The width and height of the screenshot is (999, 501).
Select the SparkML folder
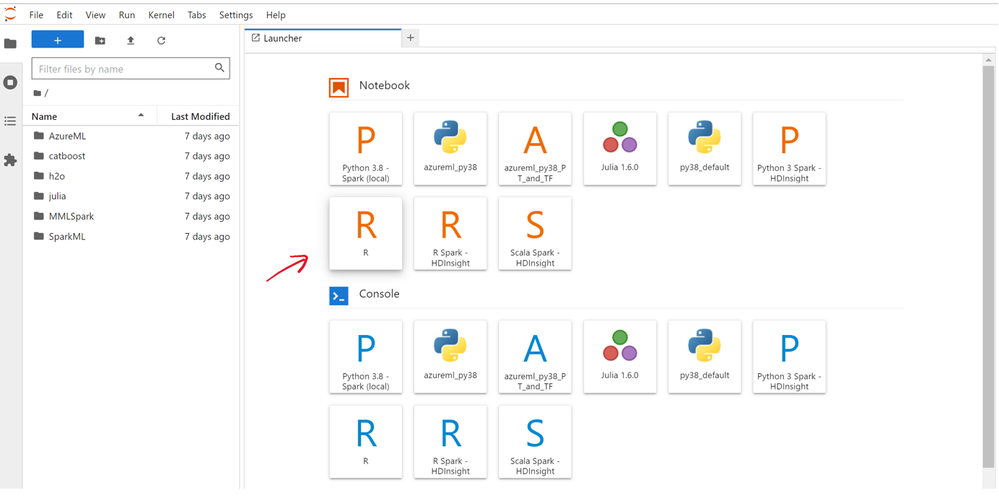tap(131, 236)
